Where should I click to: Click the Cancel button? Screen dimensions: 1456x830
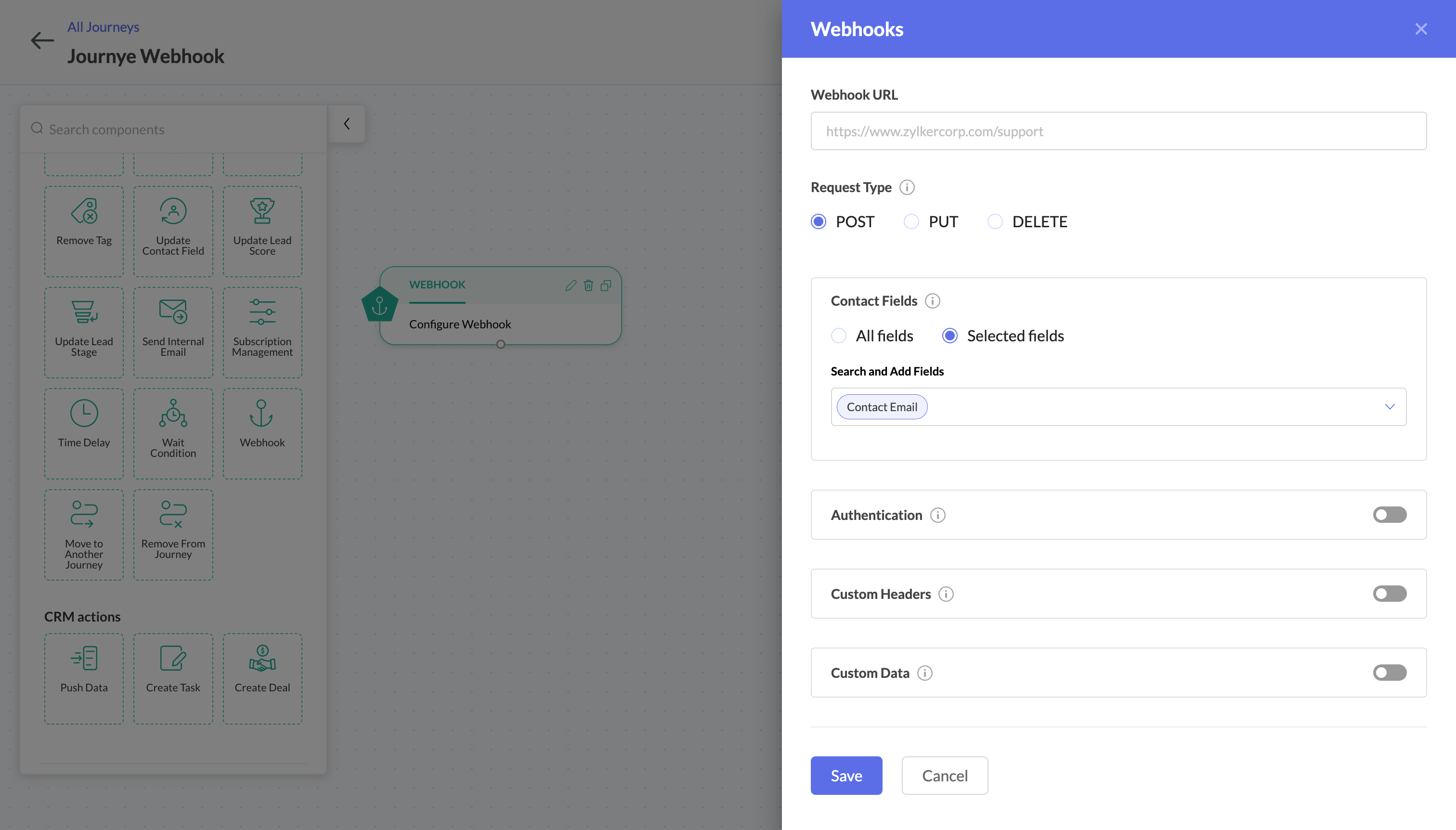tap(945, 775)
